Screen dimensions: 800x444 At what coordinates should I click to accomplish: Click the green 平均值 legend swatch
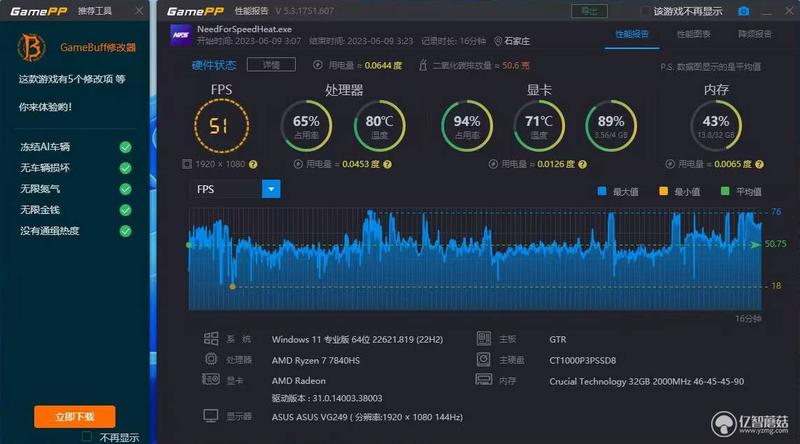point(725,191)
